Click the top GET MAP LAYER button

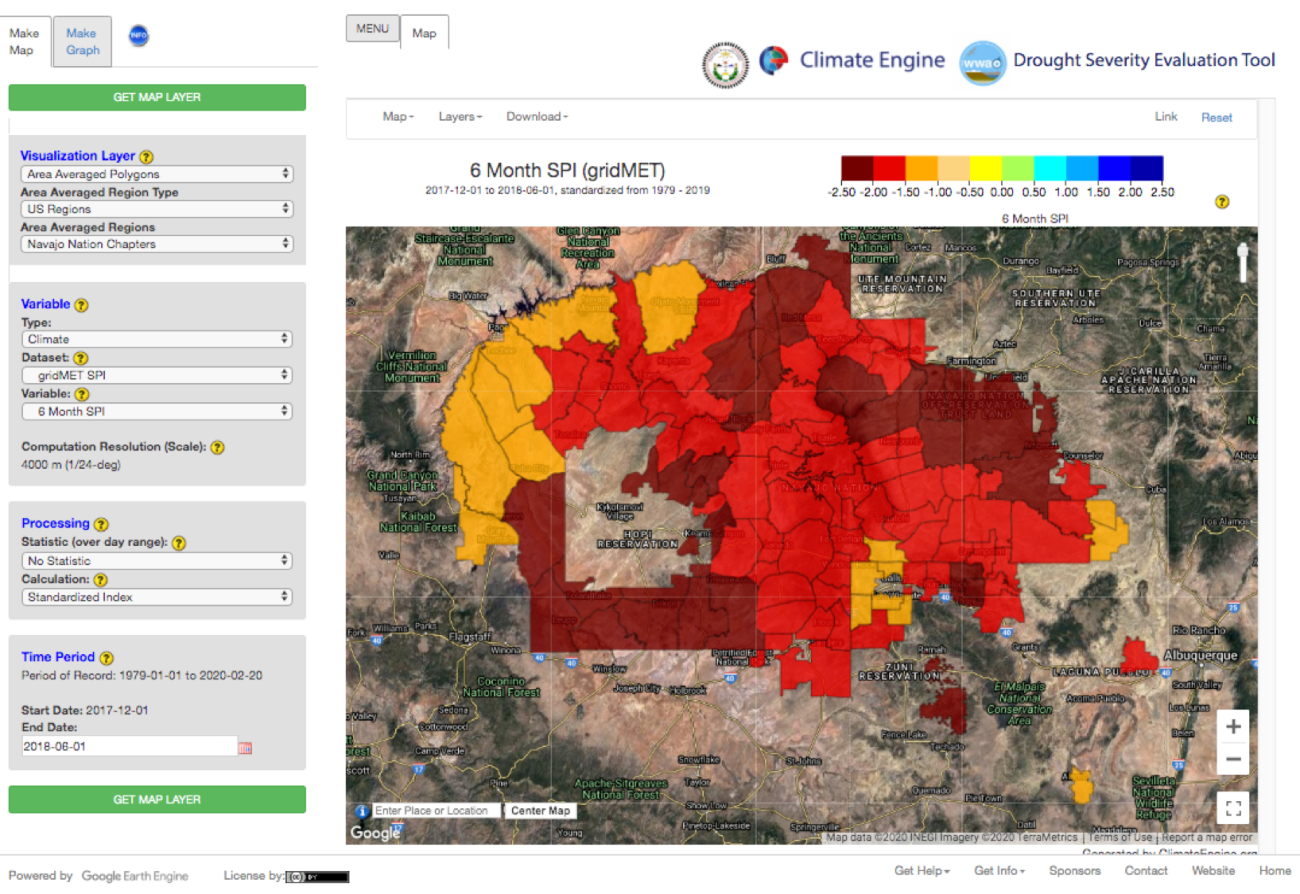tap(157, 97)
